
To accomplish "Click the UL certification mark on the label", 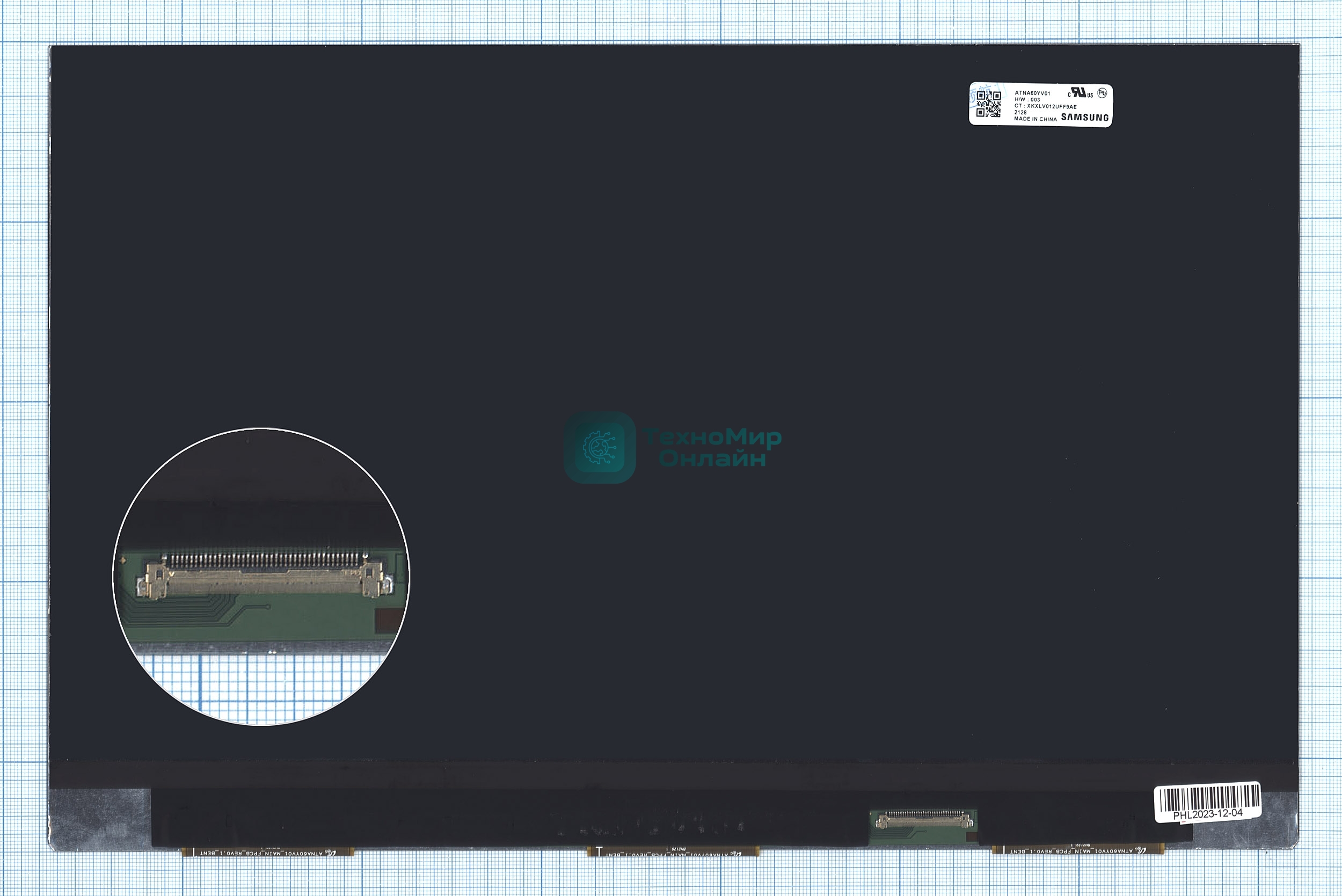I will point(1080,93).
